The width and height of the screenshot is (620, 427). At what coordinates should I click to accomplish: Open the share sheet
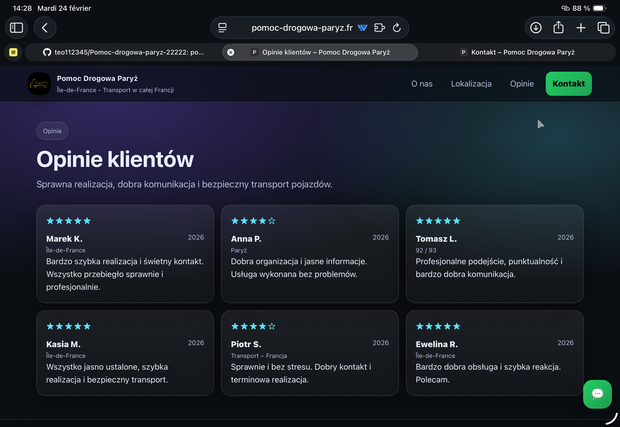tap(559, 28)
